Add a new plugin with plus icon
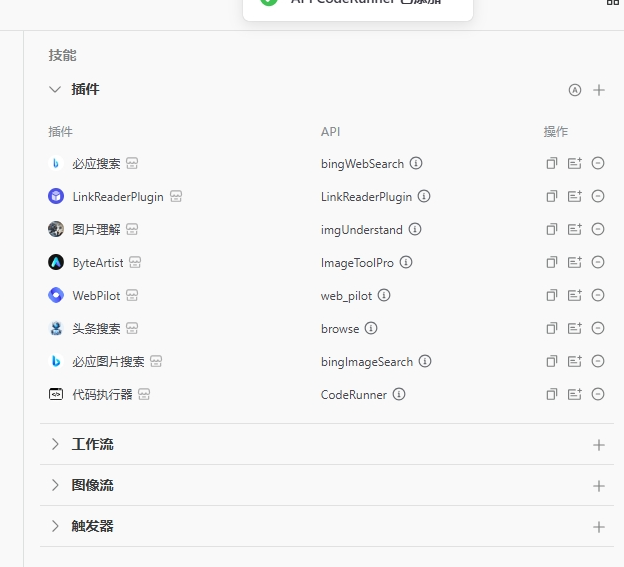 point(599,90)
